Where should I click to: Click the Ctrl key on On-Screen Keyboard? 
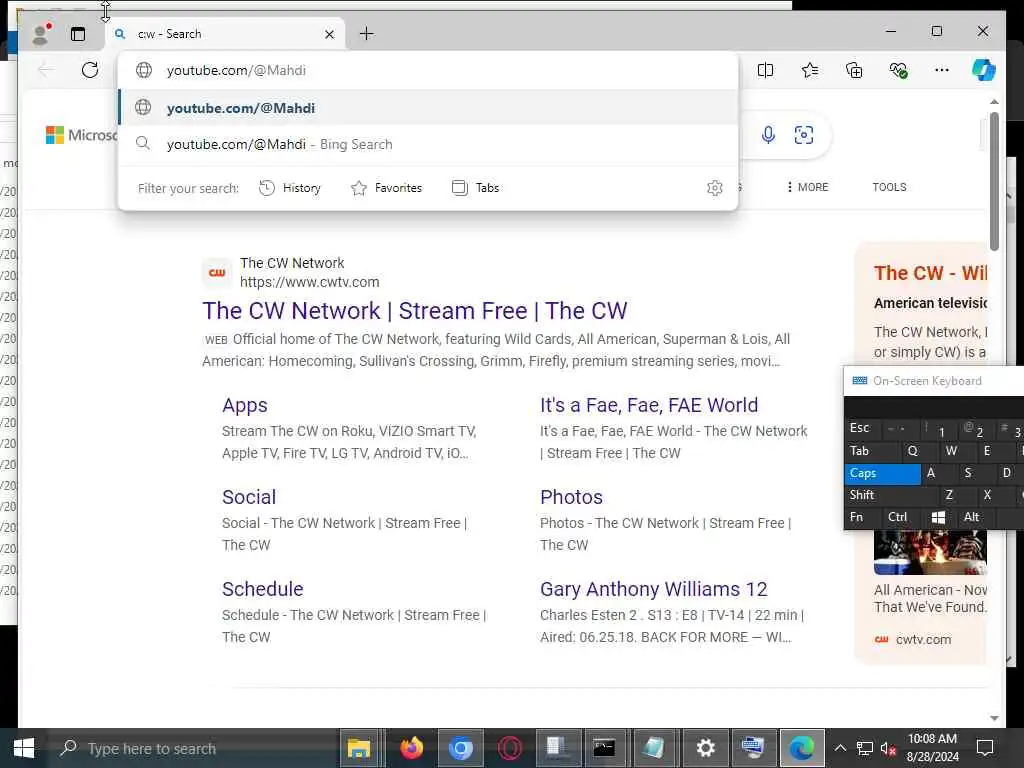point(901,517)
